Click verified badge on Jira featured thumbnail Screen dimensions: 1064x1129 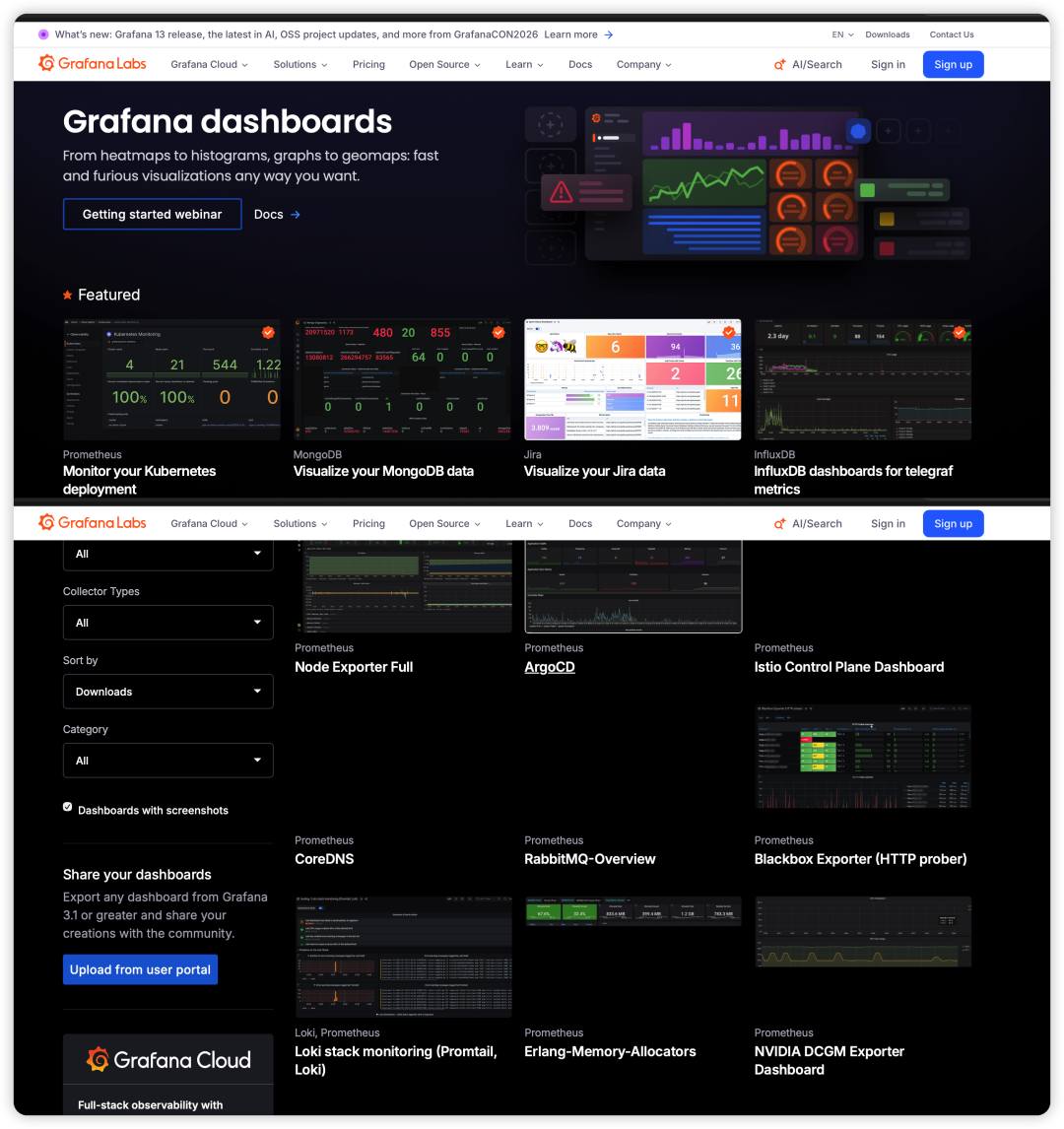729,331
